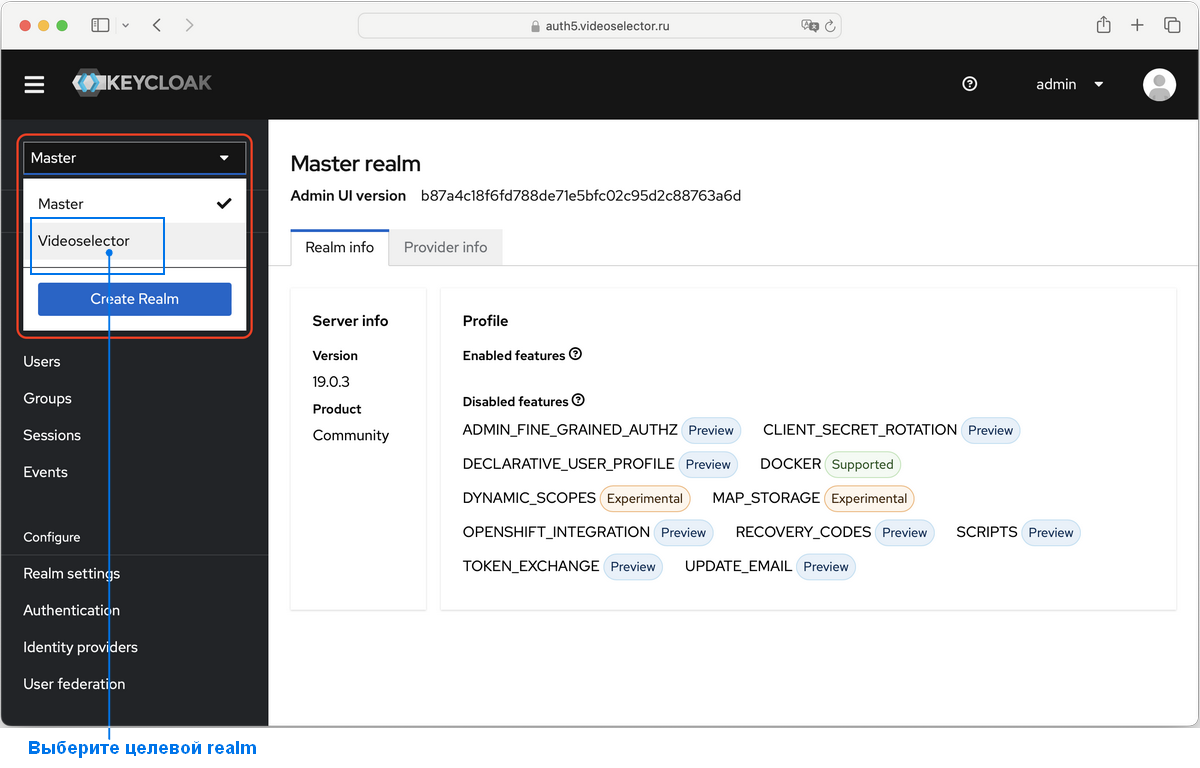The height and width of the screenshot is (768, 1200).
Task: Go back in Safari history
Action: click(157, 25)
